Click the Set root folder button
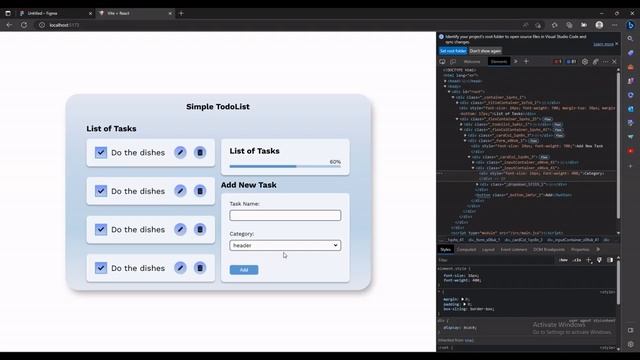640x360 pixels. click(x=453, y=51)
